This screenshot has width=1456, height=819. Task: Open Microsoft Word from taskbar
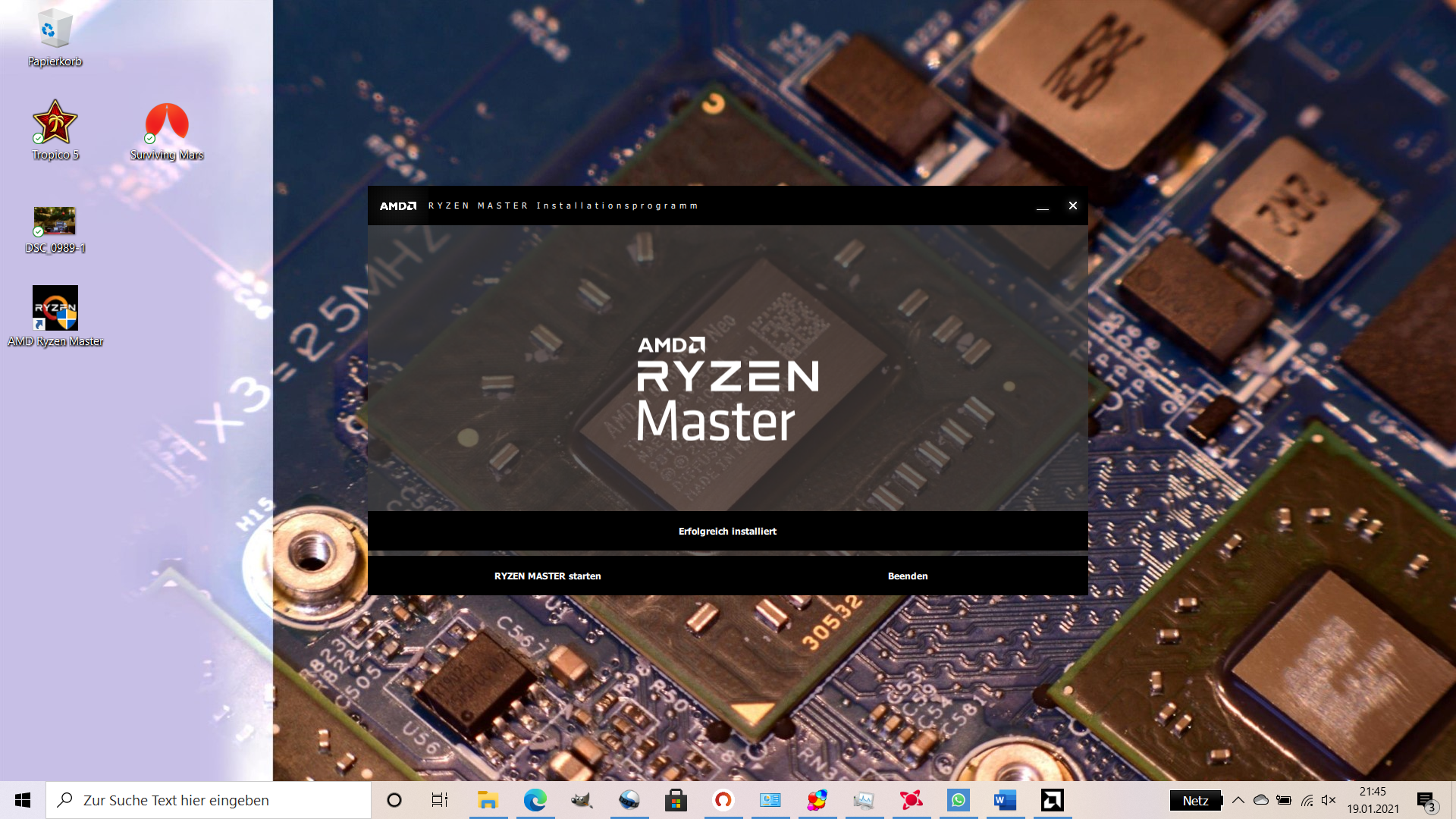pos(1005,800)
